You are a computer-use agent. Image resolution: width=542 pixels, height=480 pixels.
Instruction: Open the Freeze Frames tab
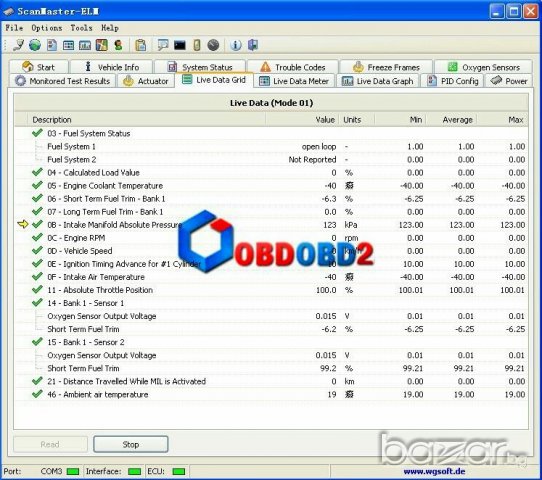(x=386, y=67)
